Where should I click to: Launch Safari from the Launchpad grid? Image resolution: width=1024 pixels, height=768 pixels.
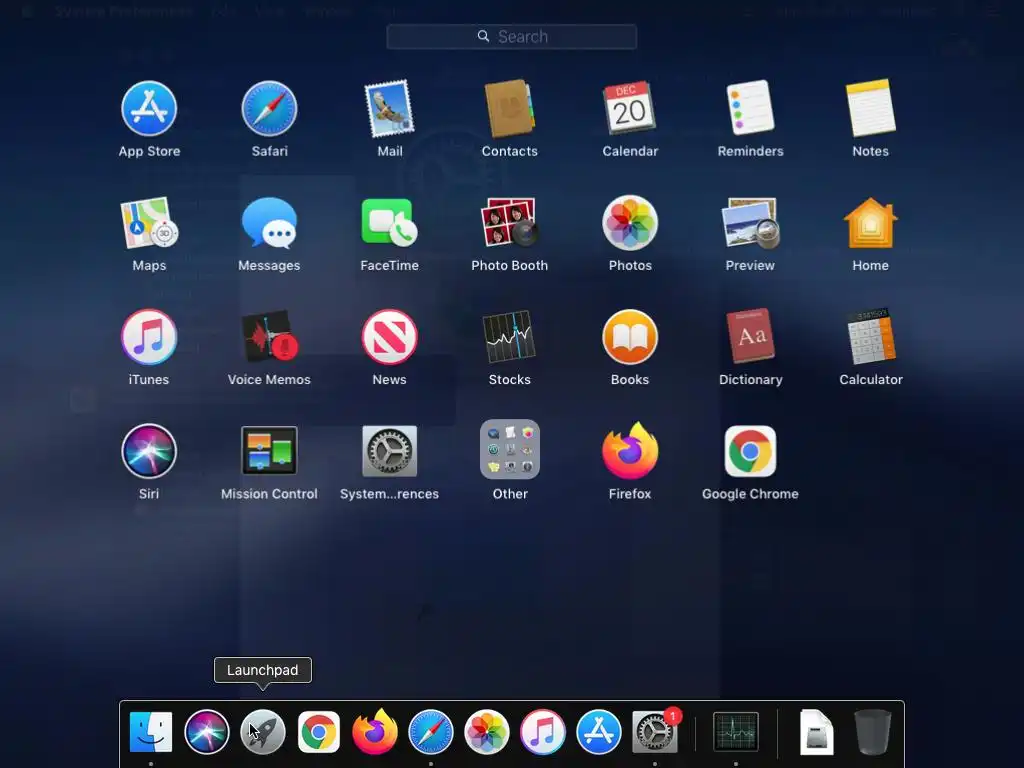click(269, 108)
